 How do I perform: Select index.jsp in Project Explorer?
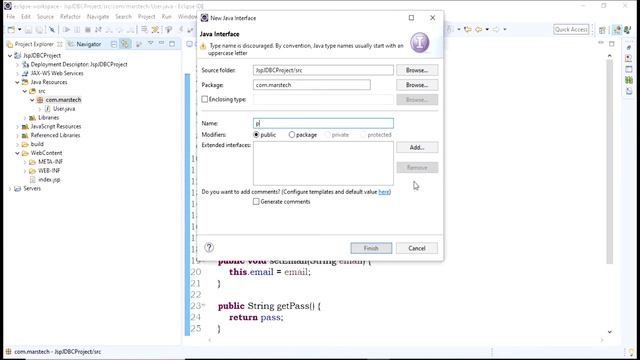(49, 180)
